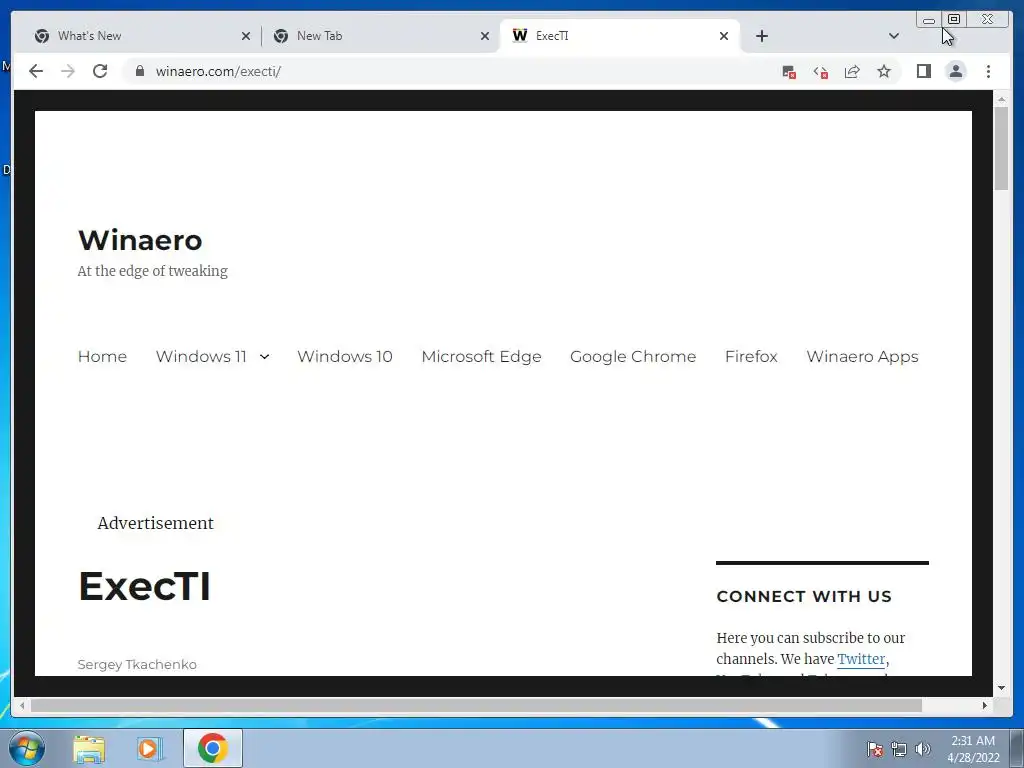The image size is (1024, 768).
Task: Open the Google Chrome menu item
Action: [633, 357]
